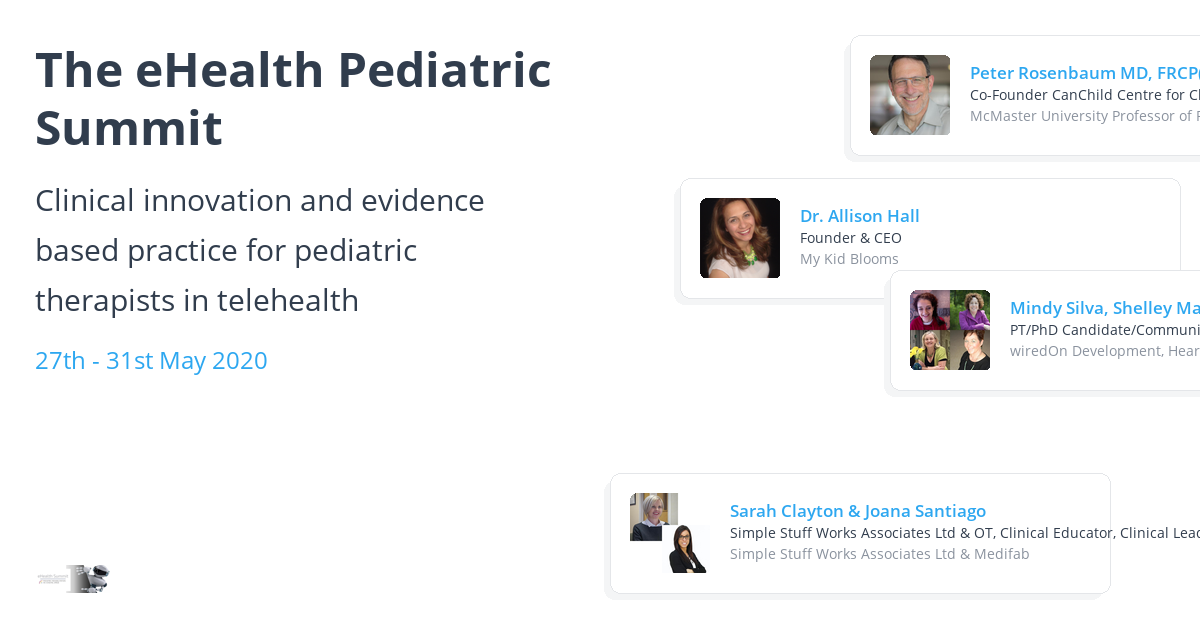Click the 27th - 31st May 2020 date
Screen dimensions: 1200x628
click(x=151, y=361)
